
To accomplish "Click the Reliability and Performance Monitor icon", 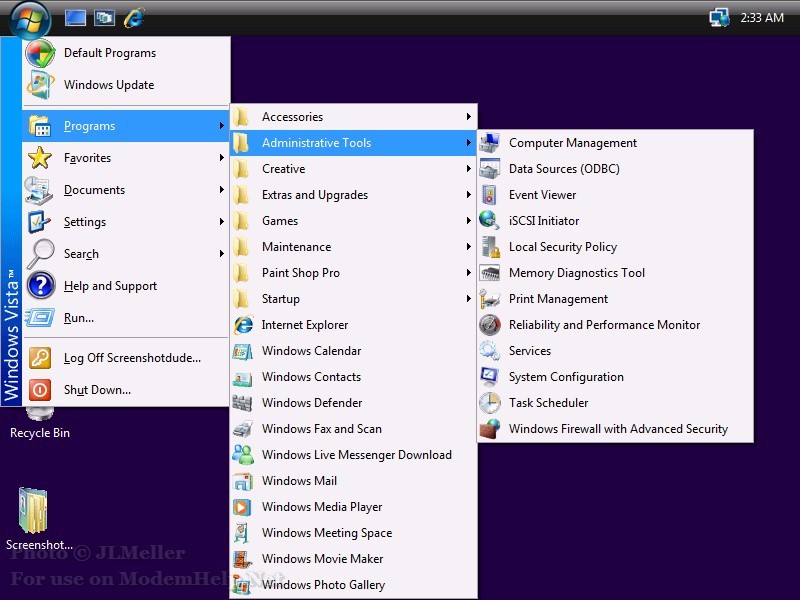I will 489,325.
